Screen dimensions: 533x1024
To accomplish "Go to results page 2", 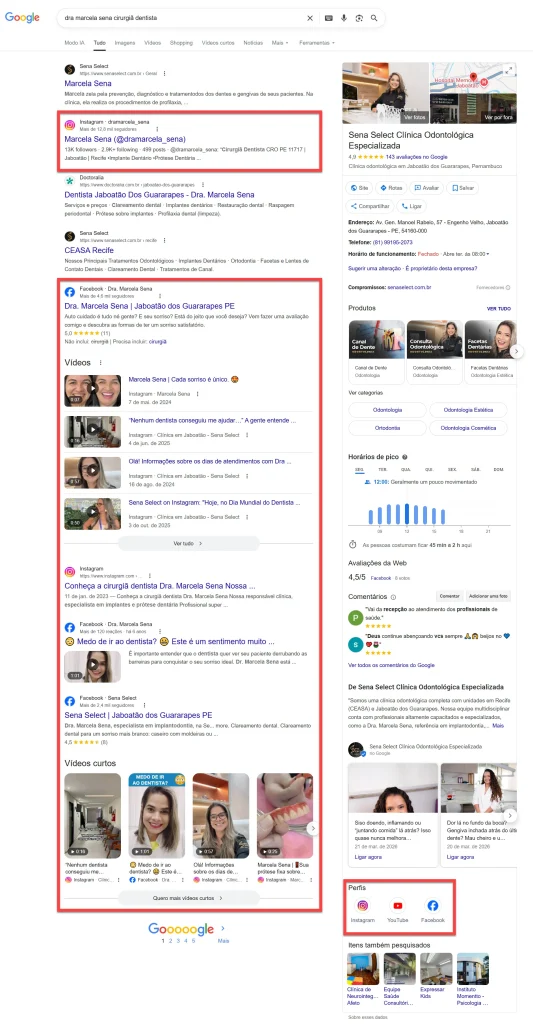I will click(x=170, y=941).
